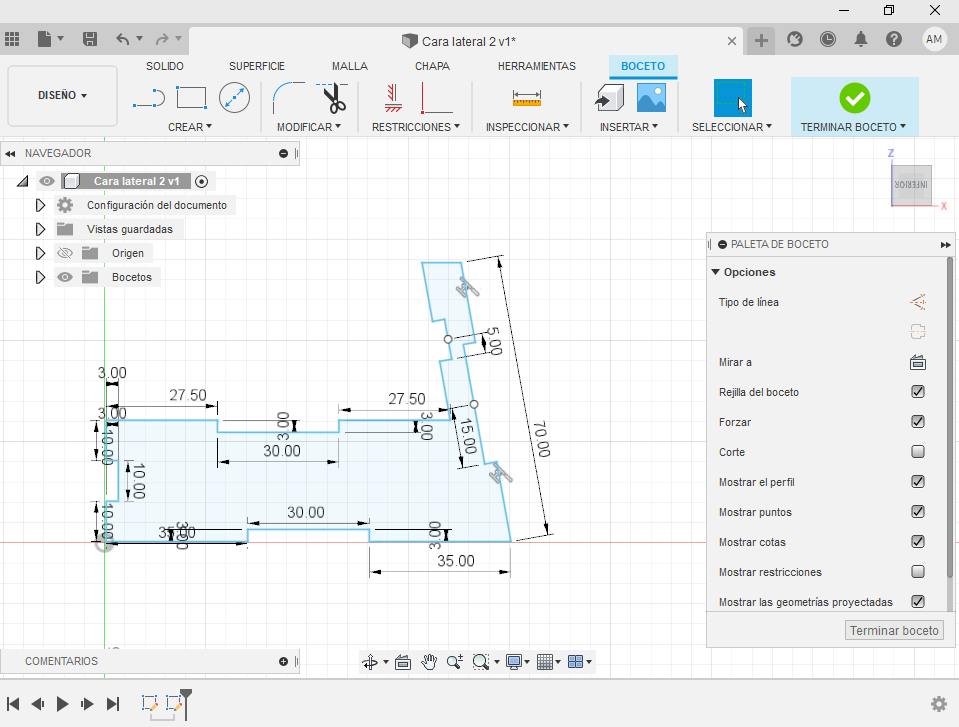Open the SELECCIONAR dropdown menu
The height and width of the screenshot is (727, 959).
(731, 127)
